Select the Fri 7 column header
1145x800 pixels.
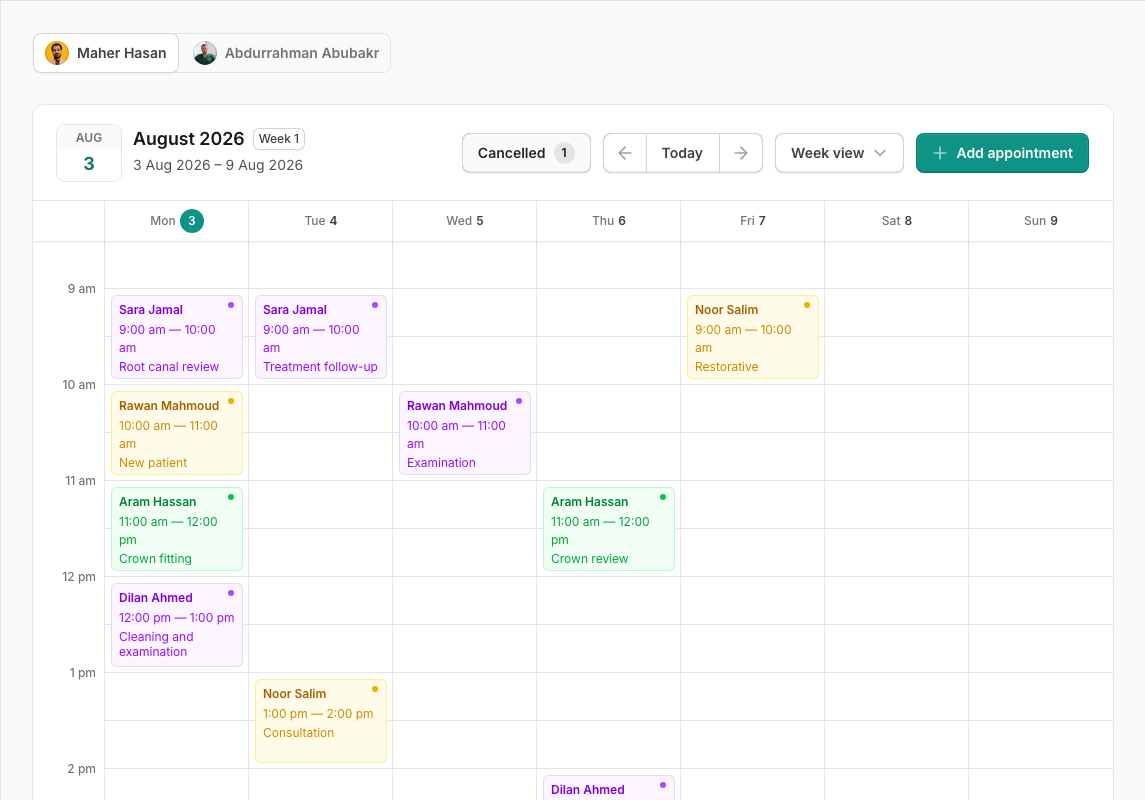pyautogui.click(x=752, y=221)
